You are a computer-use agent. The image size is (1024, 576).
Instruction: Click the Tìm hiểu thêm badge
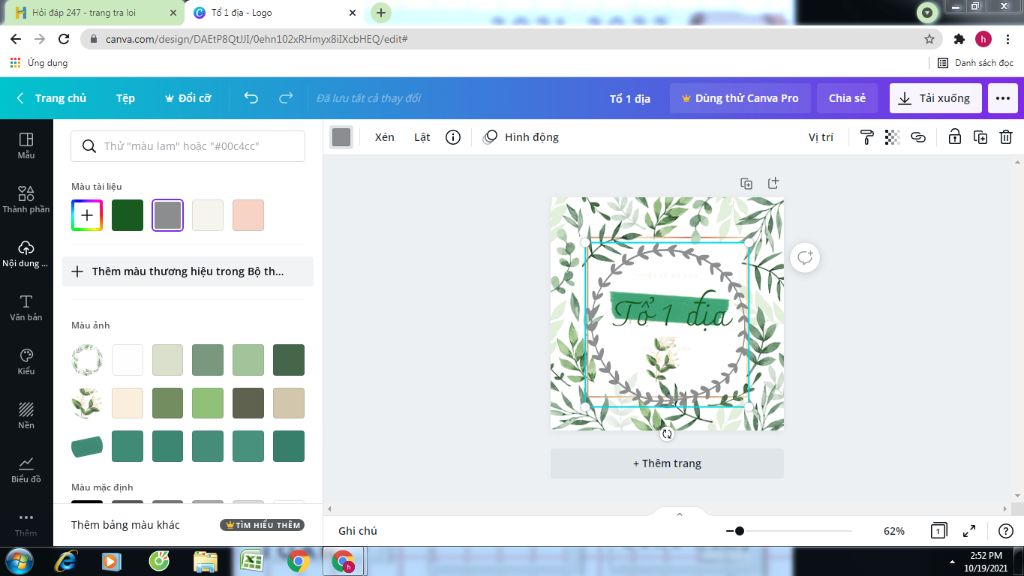[x=263, y=525]
